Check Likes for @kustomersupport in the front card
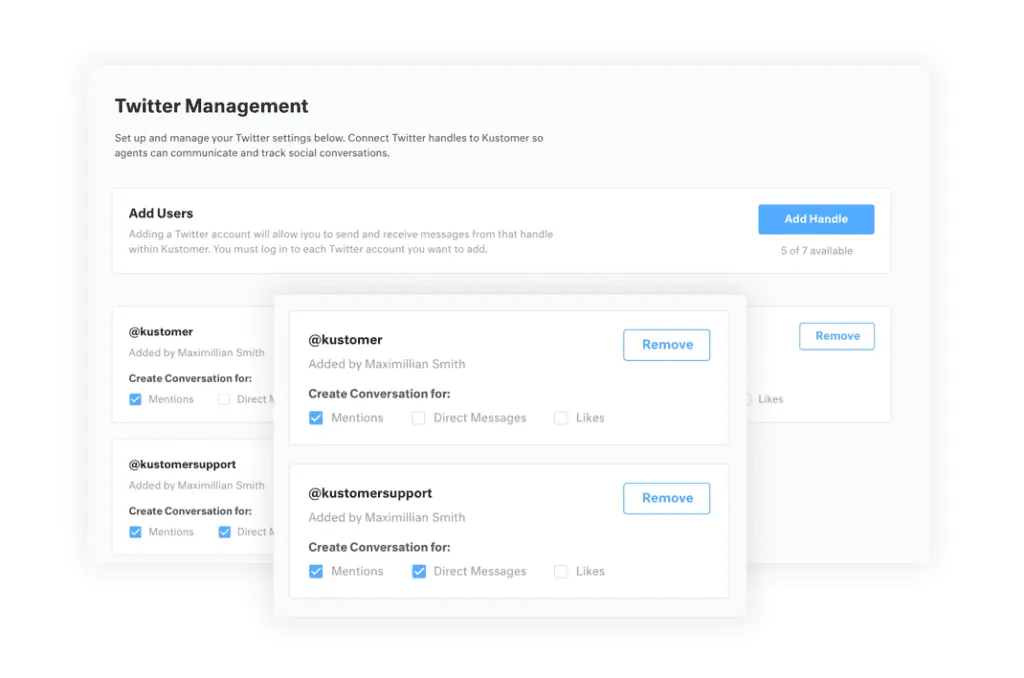Image resolution: width=1024 pixels, height=678 pixels. click(561, 571)
